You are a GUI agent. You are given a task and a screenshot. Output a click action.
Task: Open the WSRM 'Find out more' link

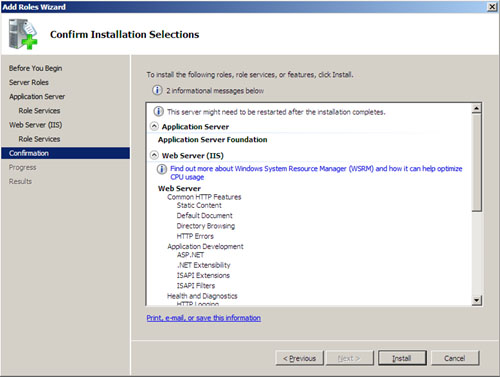[x=316, y=173]
